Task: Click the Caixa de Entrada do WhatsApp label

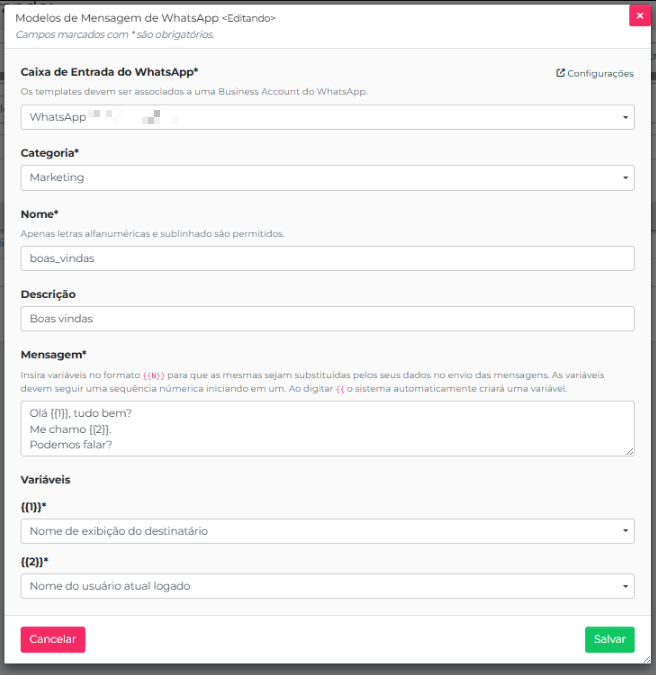Action: click(109, 72)
